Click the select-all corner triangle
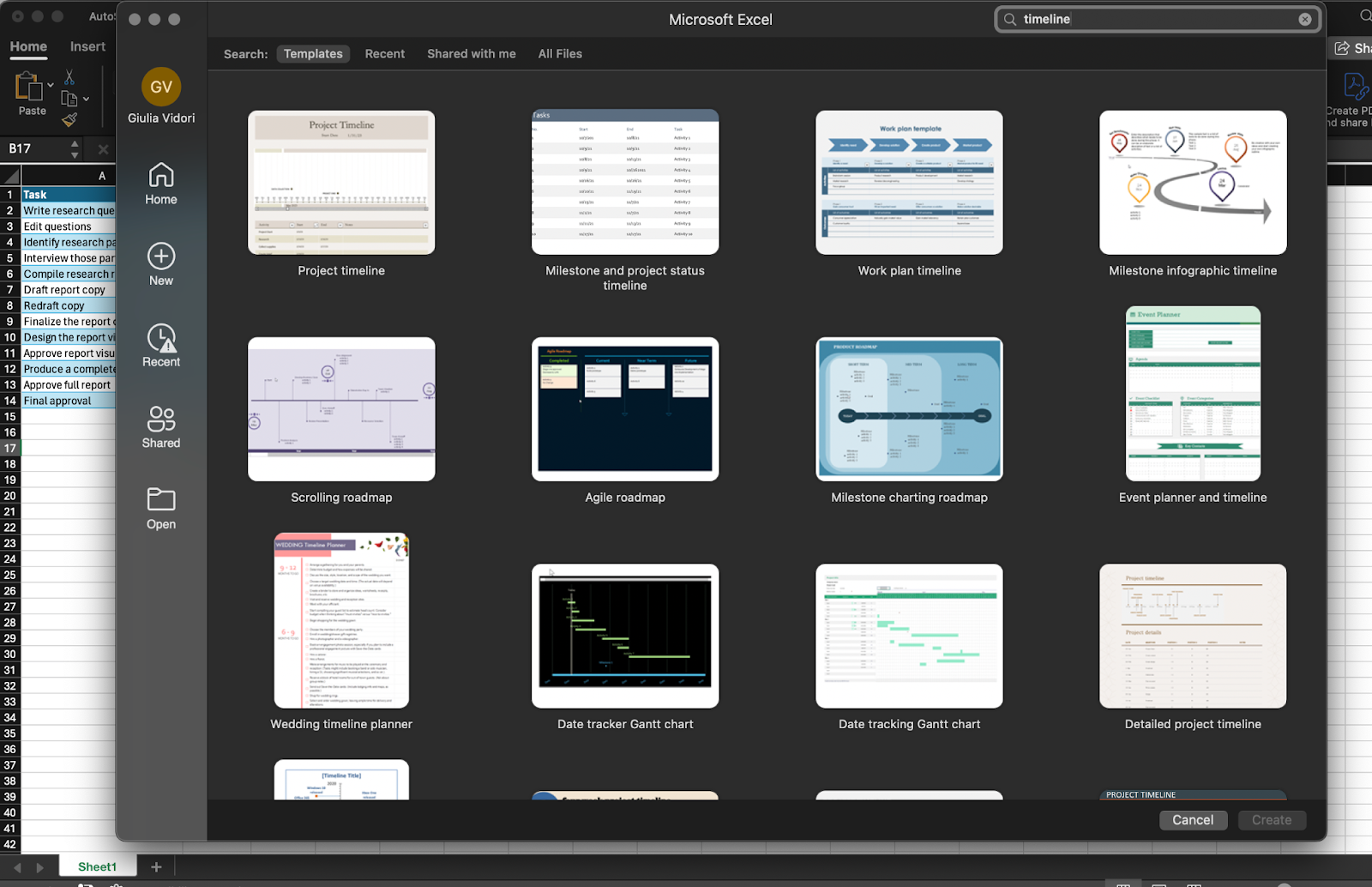Image resolution: width=1372 pixels, height=887 pixels. click(x=10, y=176)
